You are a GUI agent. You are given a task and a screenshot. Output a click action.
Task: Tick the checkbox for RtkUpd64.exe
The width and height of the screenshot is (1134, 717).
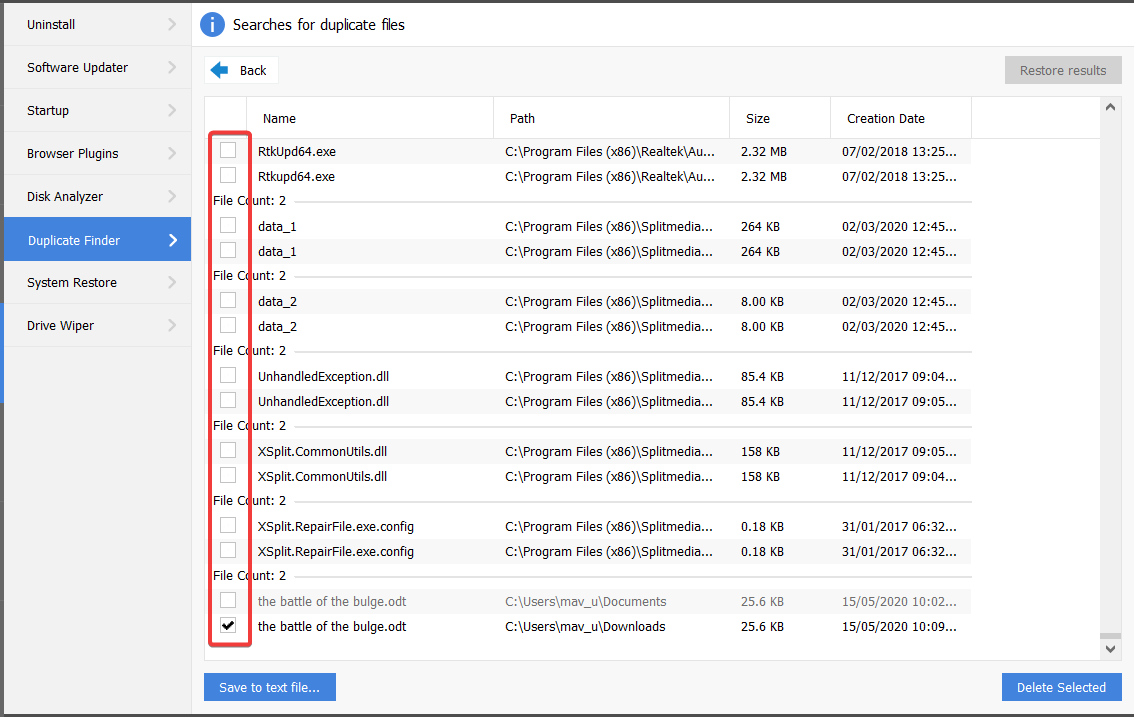coord(228,150)
